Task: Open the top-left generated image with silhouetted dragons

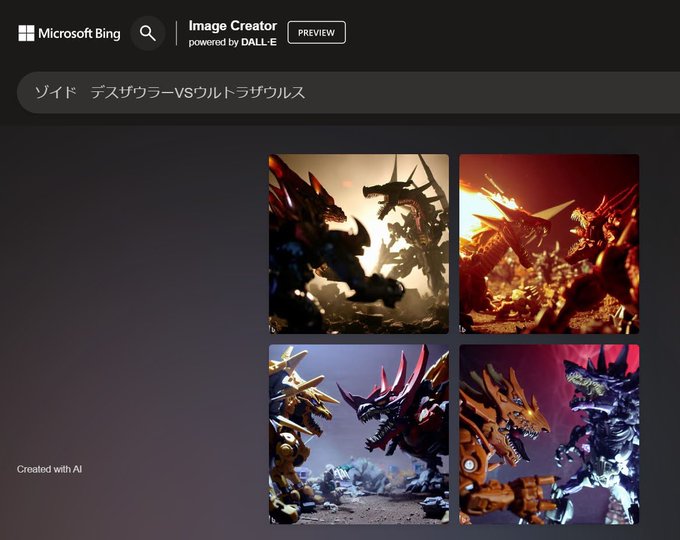Action: click(x=359, y=244)
